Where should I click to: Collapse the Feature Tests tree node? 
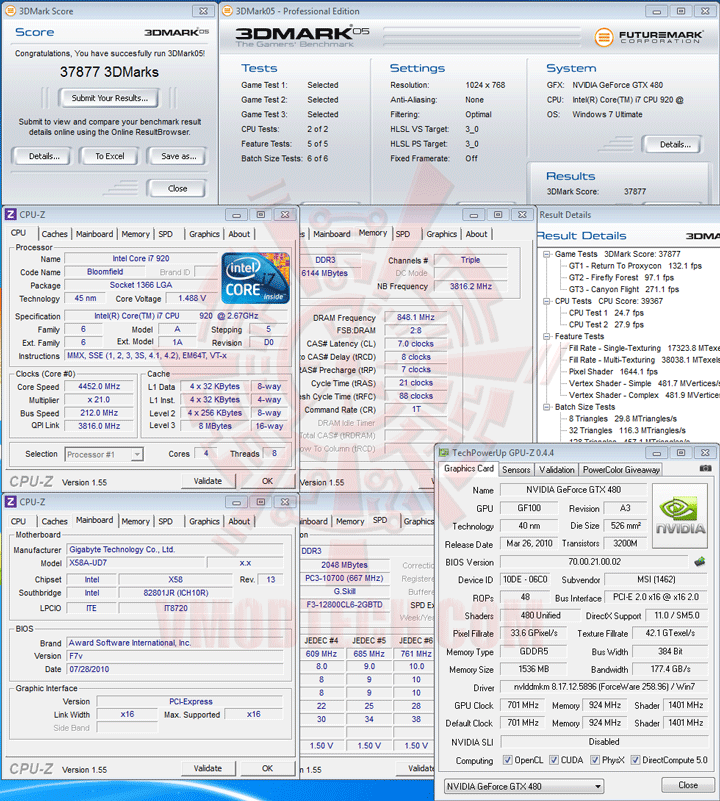pyautogui.click(x=546, y=336)
